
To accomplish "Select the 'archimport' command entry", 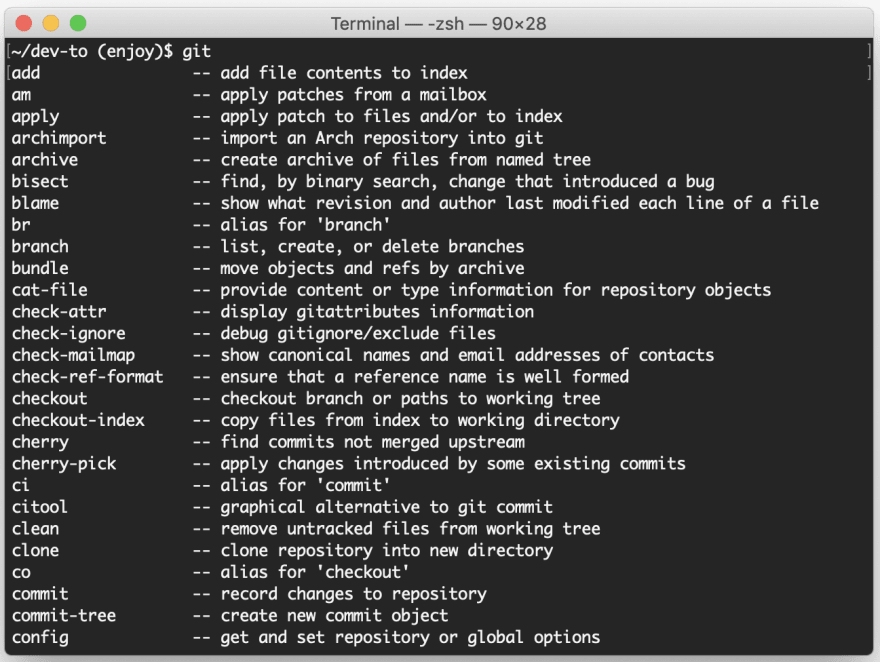I will 59,138.
